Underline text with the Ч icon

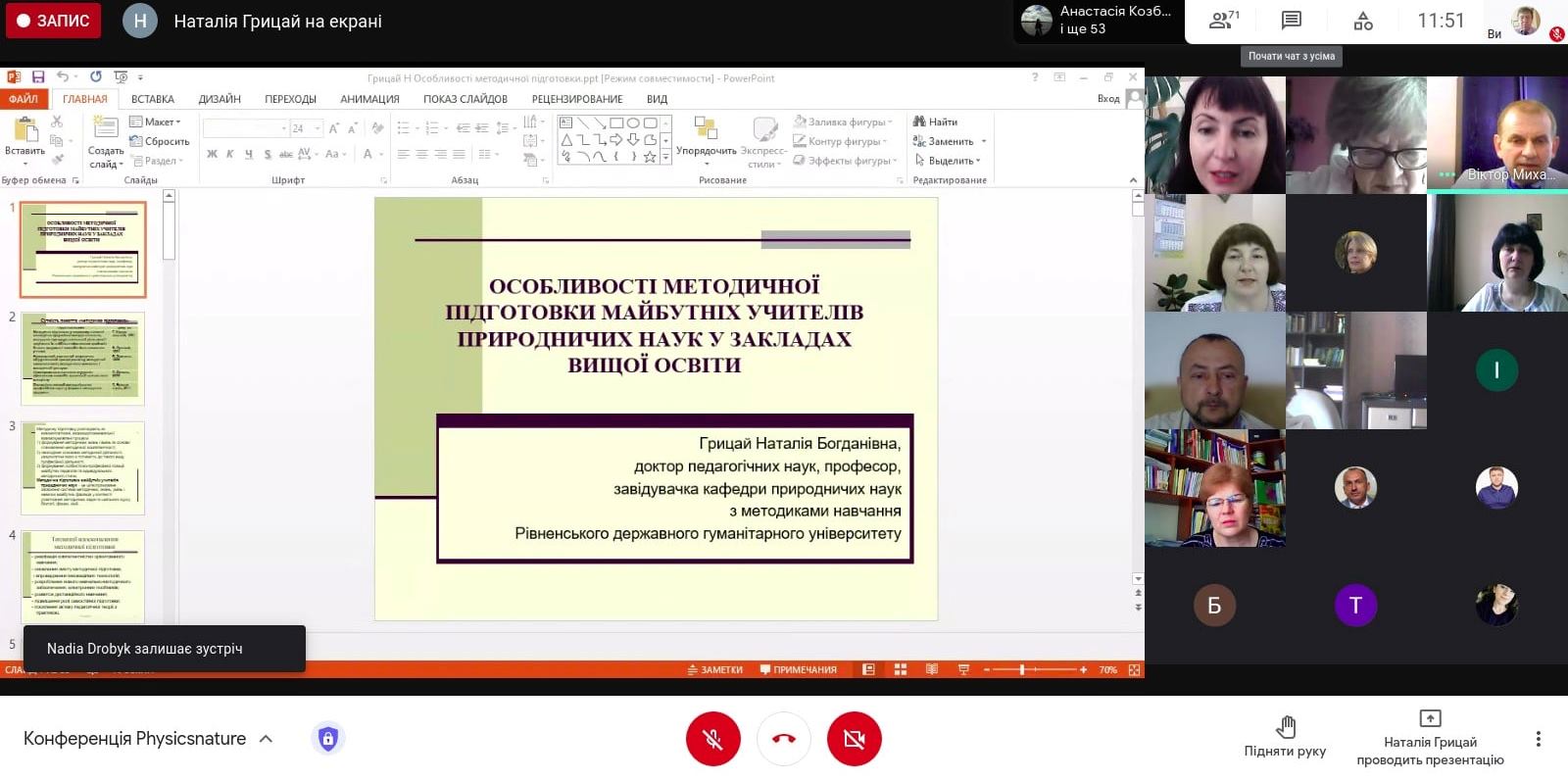(249, 154)
